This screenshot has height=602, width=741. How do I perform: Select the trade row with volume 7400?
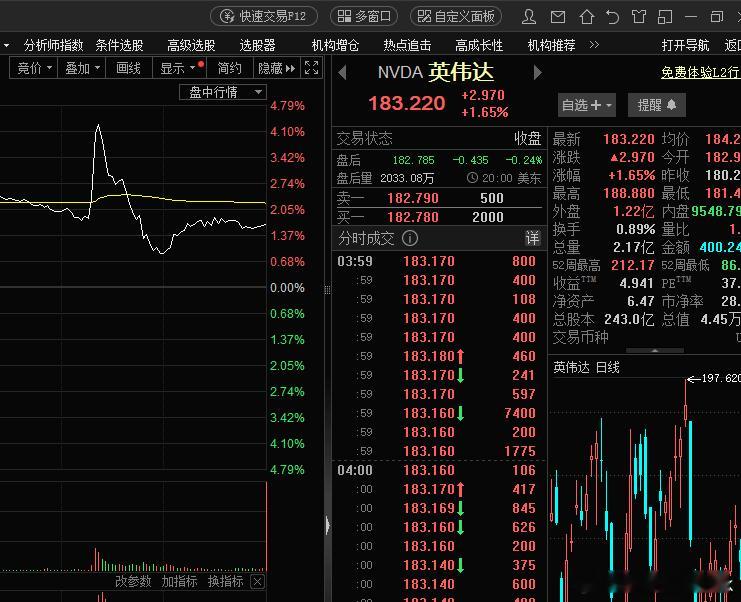tap(439, 413)
